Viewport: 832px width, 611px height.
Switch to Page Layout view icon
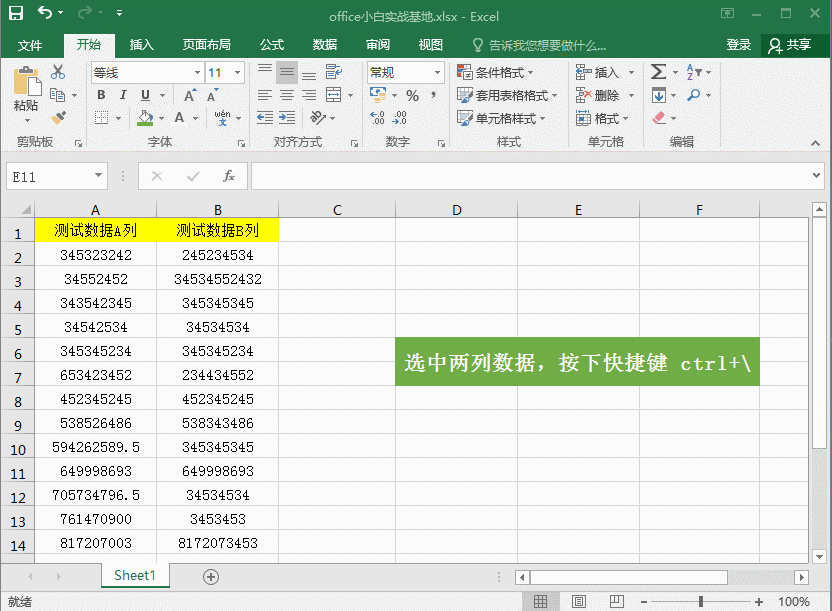(579, 601)
